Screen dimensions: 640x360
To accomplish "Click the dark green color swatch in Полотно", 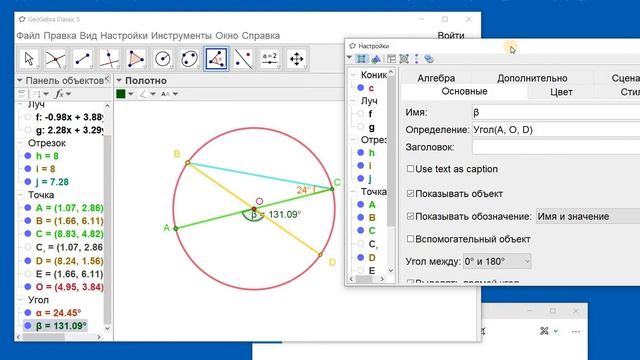I will tap(121, 94).
